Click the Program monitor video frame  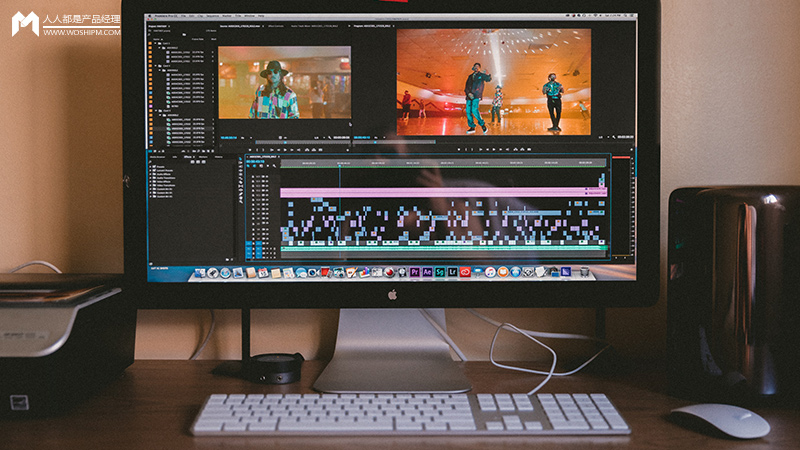point(493,82)
